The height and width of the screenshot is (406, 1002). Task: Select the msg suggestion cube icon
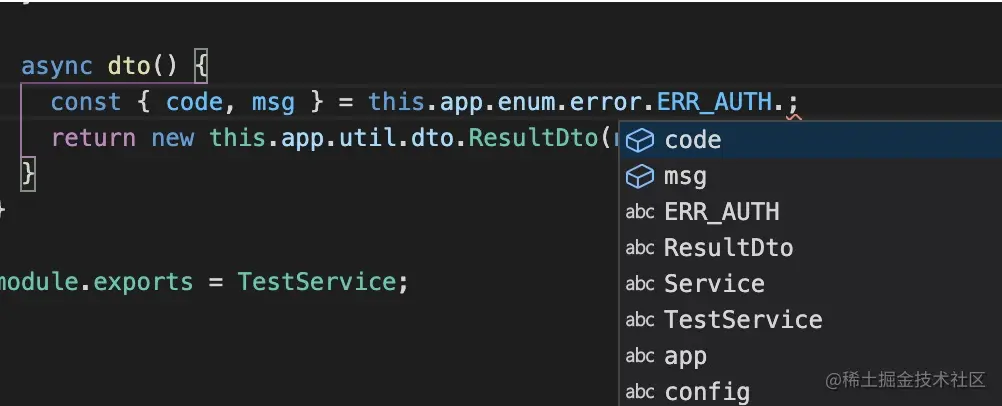pos(640,176)
